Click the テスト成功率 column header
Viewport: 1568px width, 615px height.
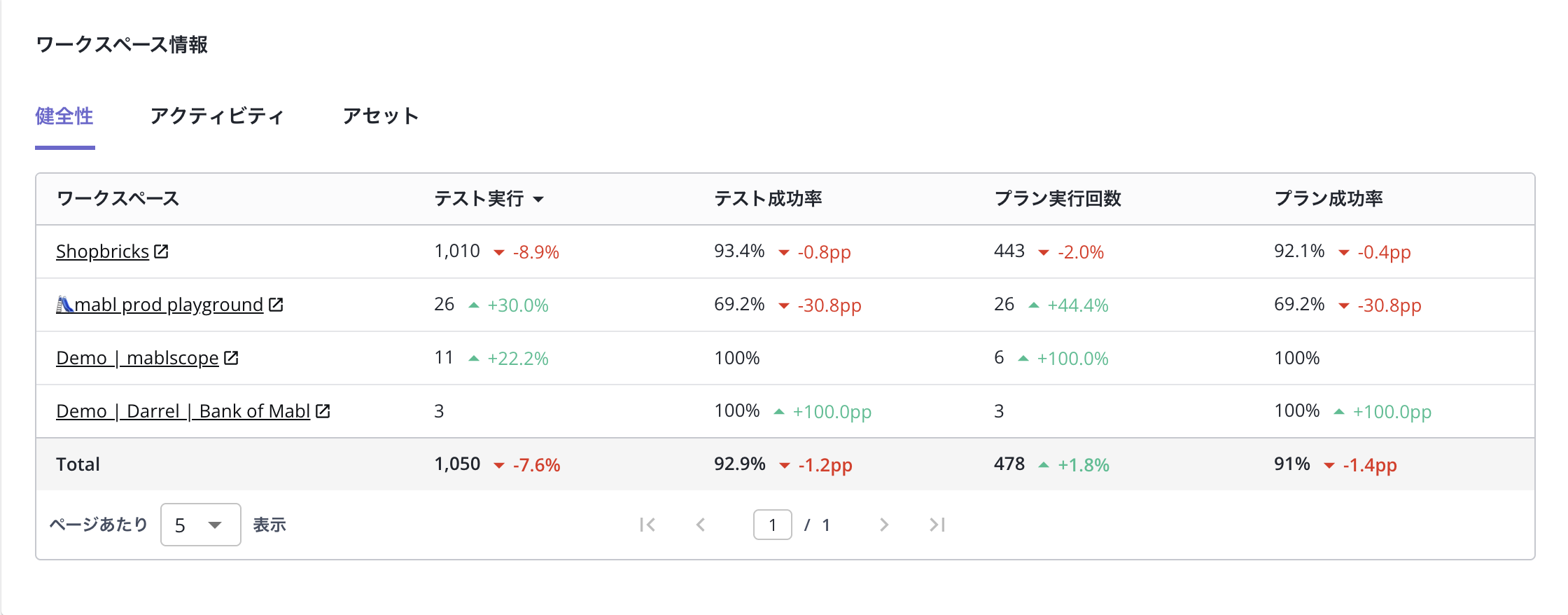(x=768, y=198)
